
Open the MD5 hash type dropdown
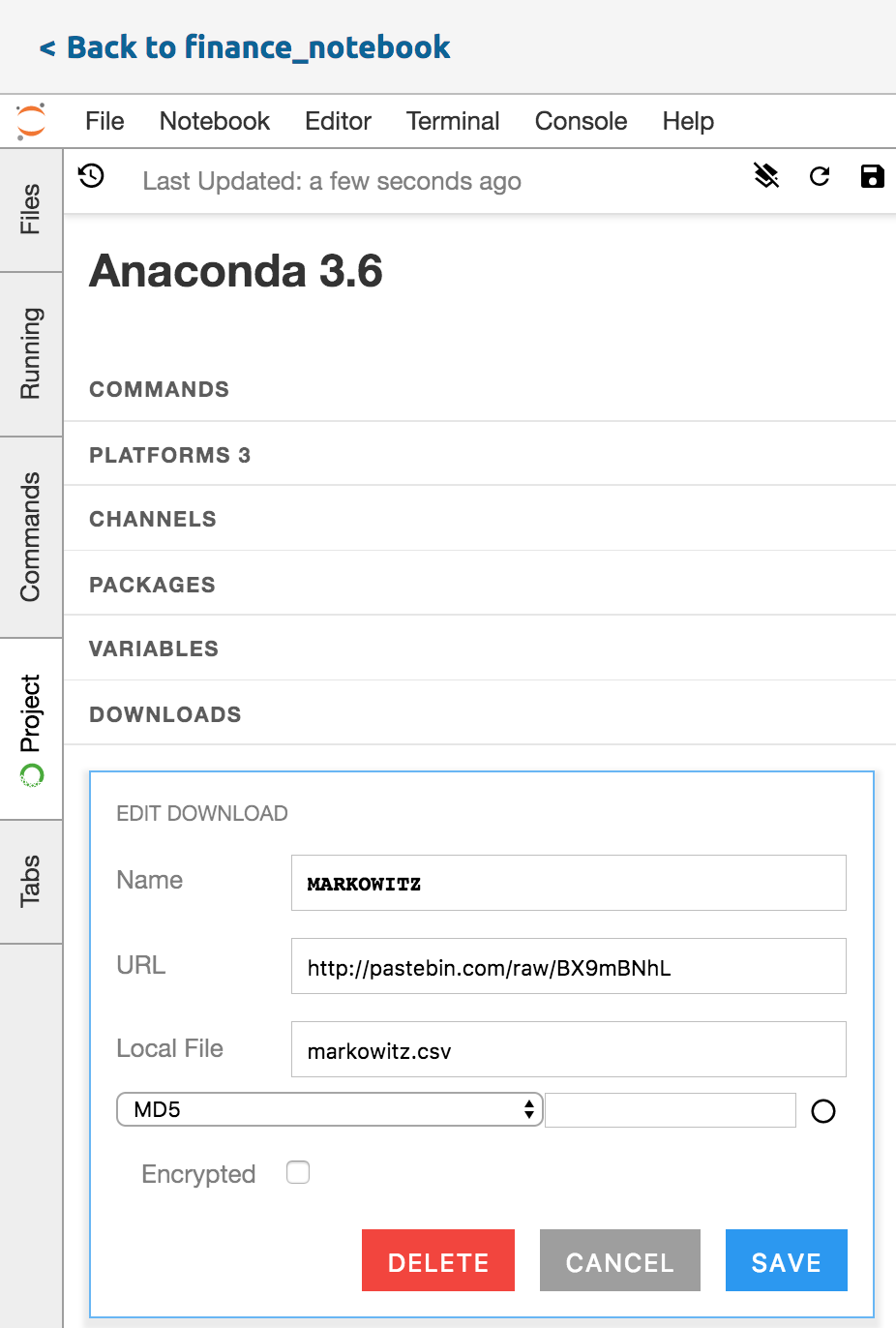click(329, 1109)
